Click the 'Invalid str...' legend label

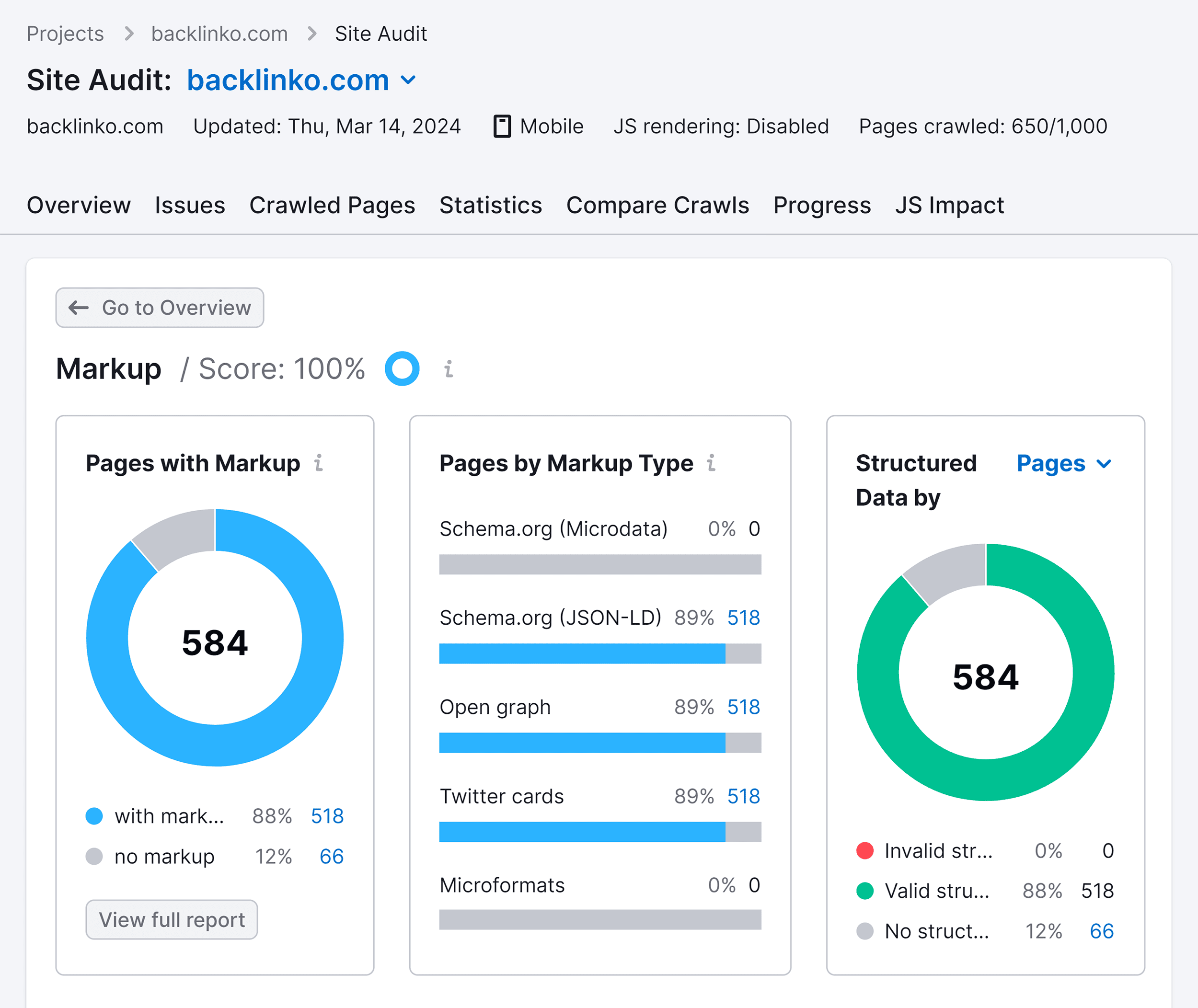coord(938,851)
